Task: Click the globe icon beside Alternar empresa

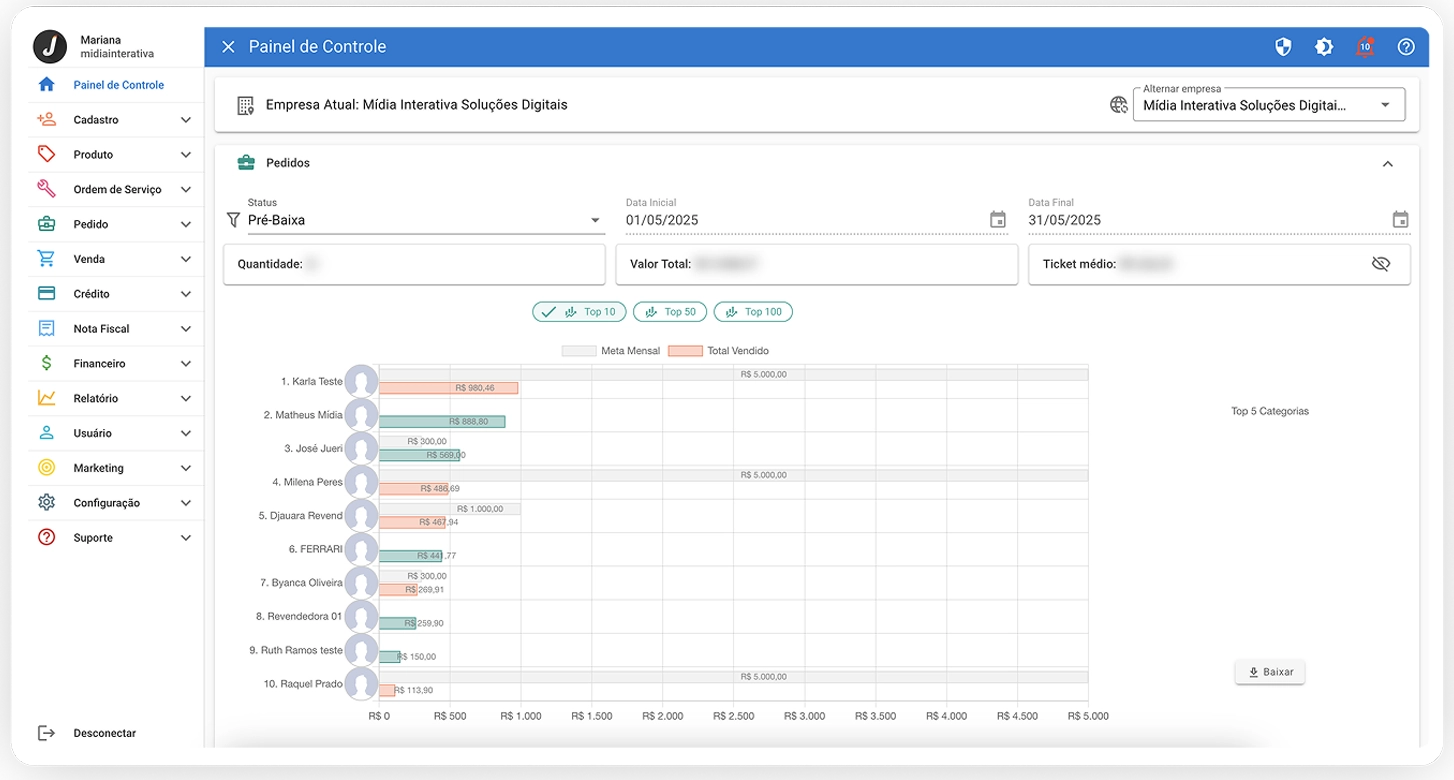Action: pyautogui.click(x=1119, y=105)
